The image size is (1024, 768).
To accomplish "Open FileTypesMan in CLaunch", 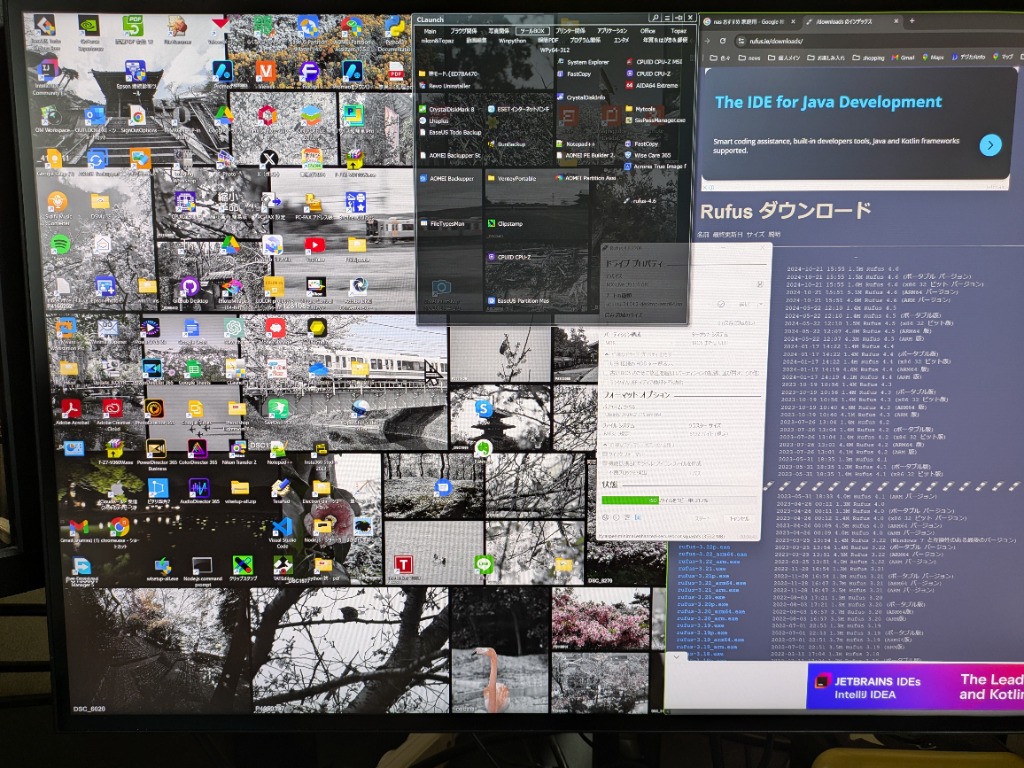I will pyautogui.click(x=441, y=224).
